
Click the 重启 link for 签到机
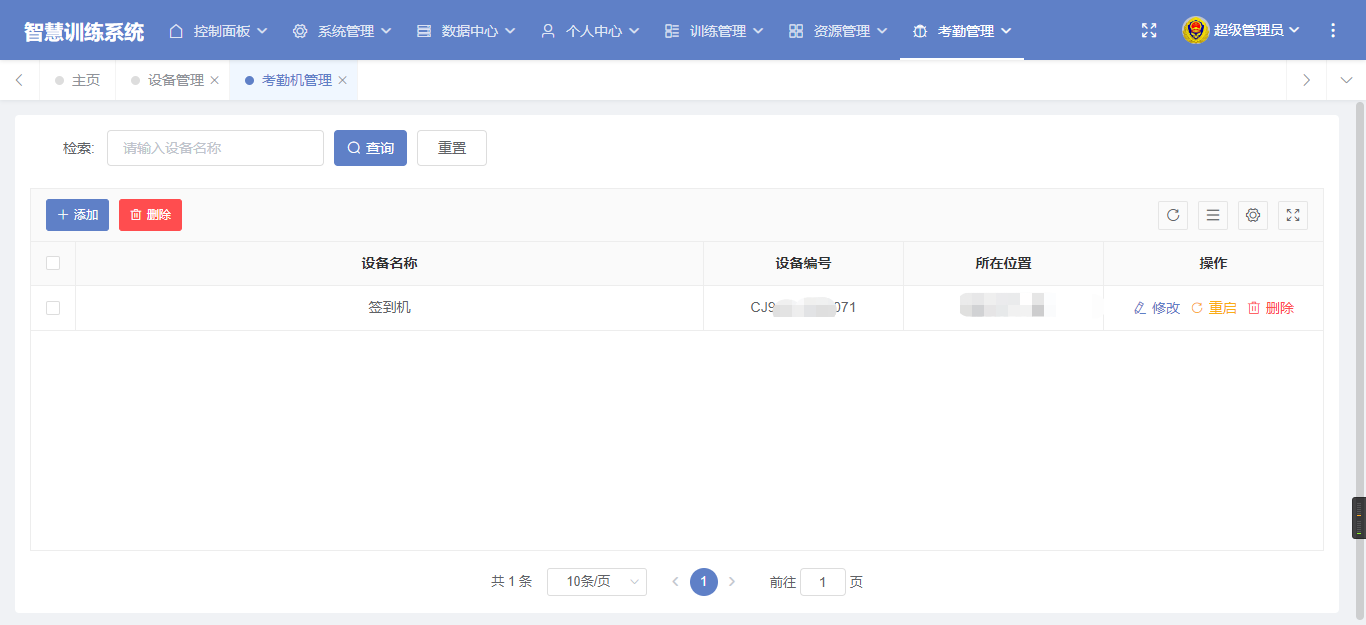[1214, 308]
